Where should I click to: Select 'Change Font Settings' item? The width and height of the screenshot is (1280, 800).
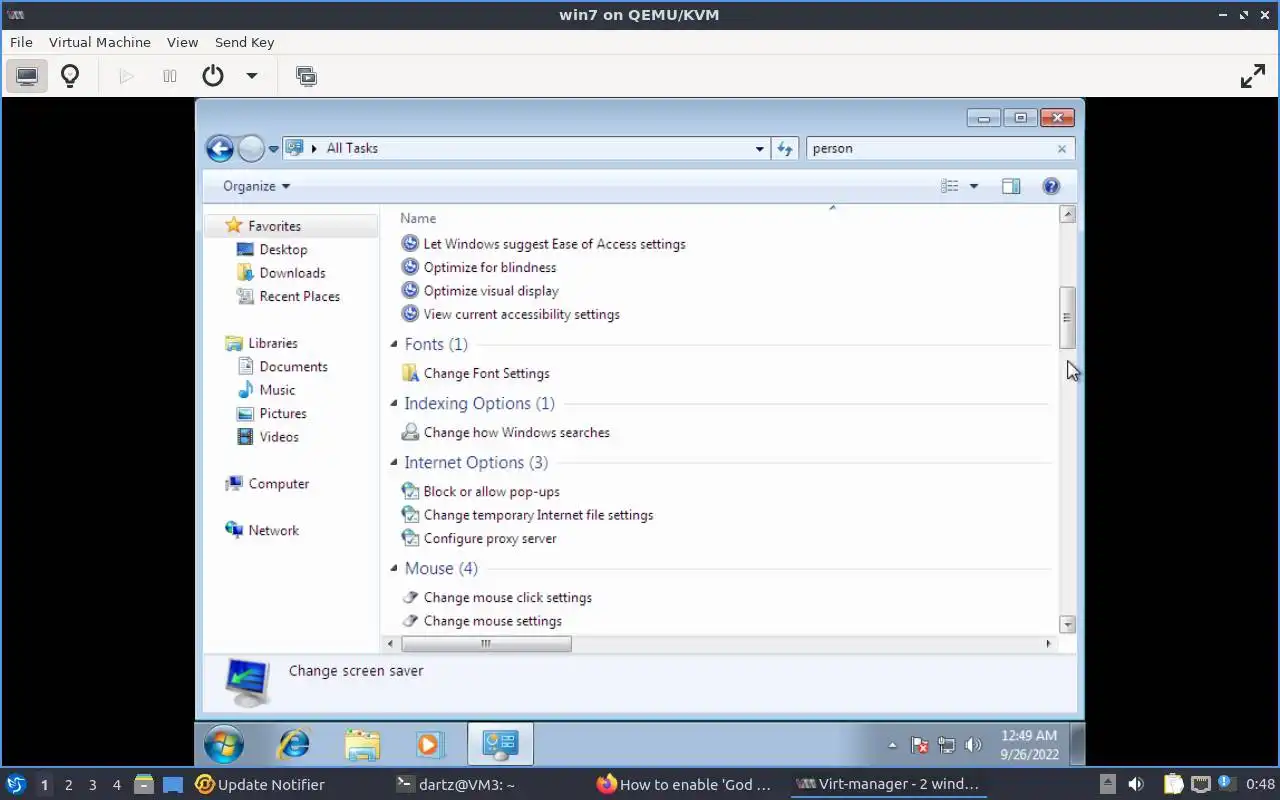(x=486, y=373)
